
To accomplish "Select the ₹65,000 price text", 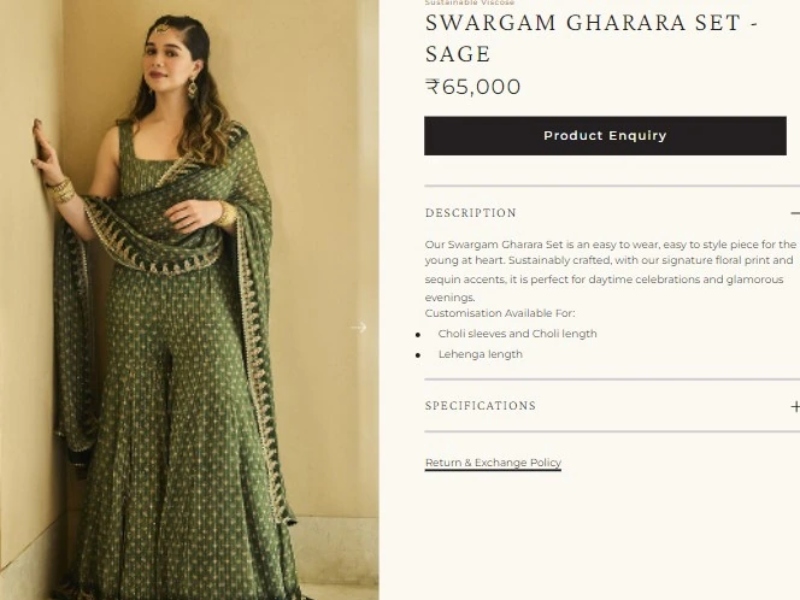I will [473, 87].
